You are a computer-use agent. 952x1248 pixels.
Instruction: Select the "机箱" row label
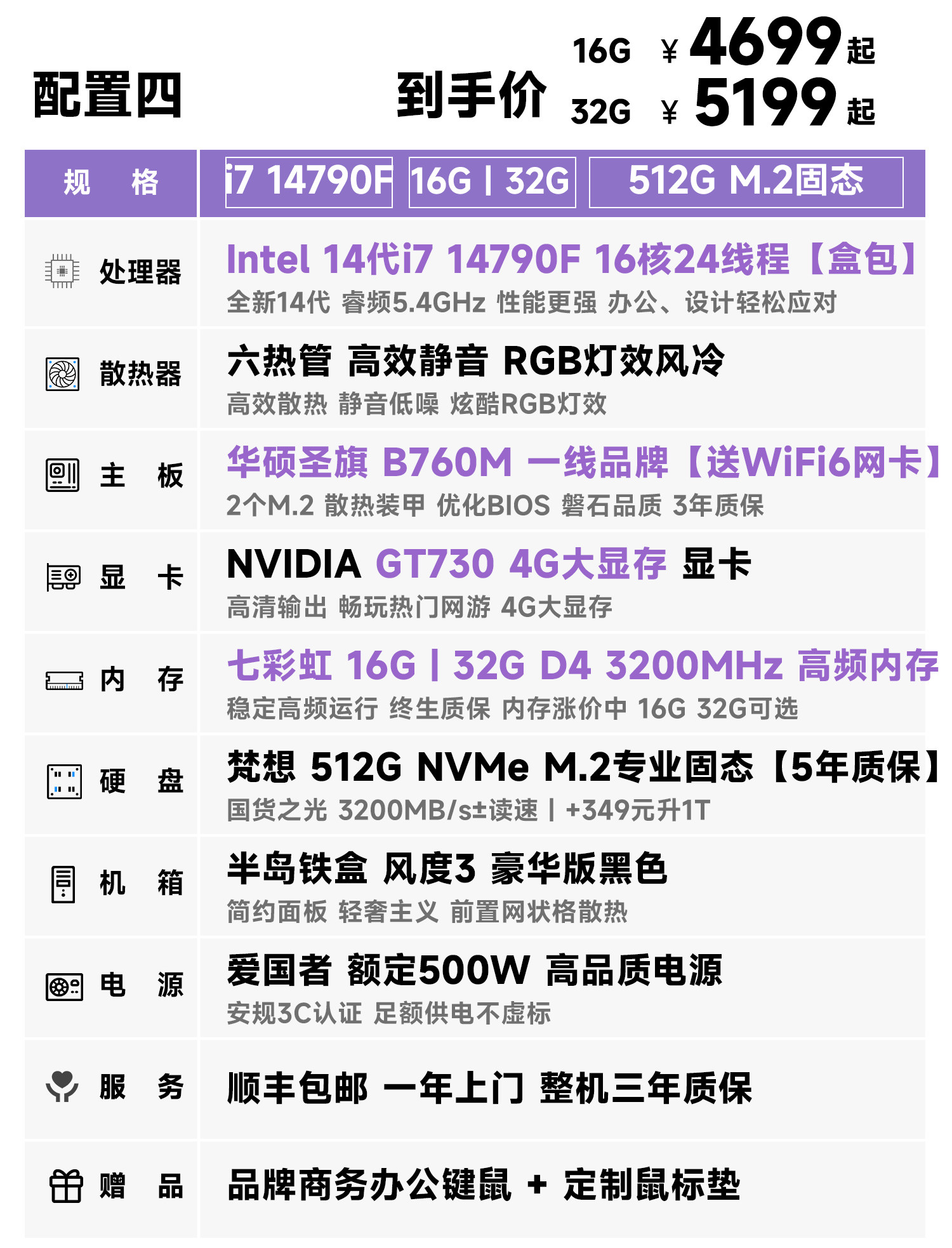[141, 883]
